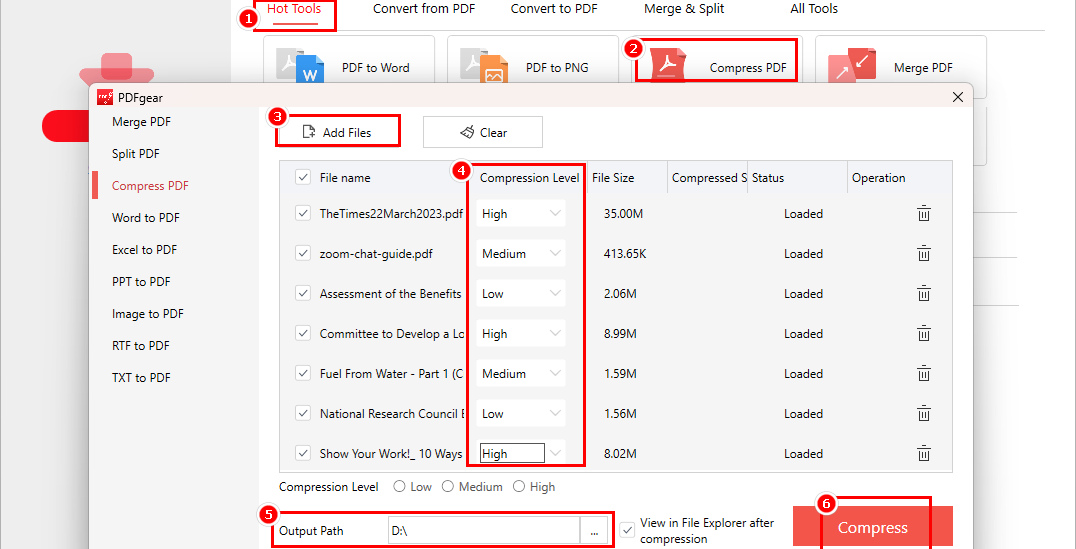Click the File Size column header
This screenshot has width=1076, height=549.
point(613,178)
